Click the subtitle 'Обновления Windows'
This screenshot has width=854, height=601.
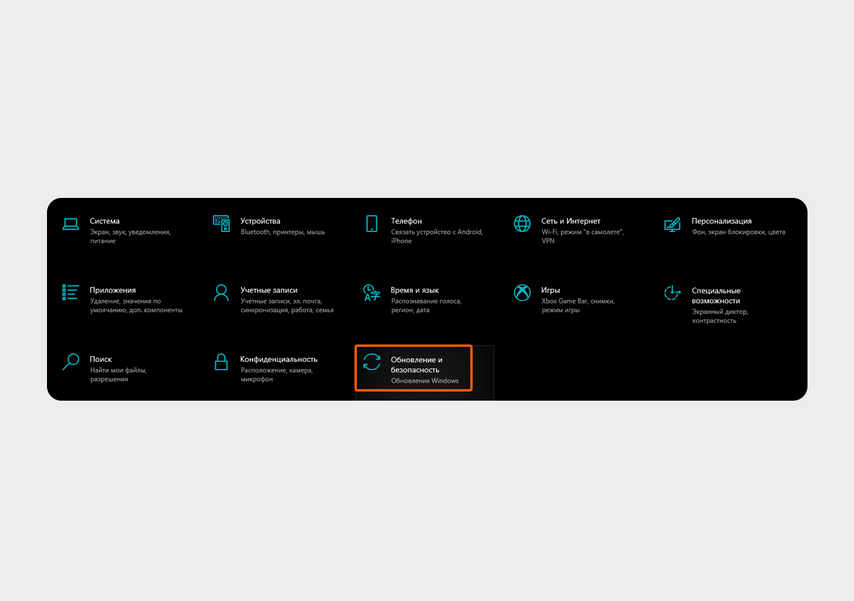click(425, 381)
